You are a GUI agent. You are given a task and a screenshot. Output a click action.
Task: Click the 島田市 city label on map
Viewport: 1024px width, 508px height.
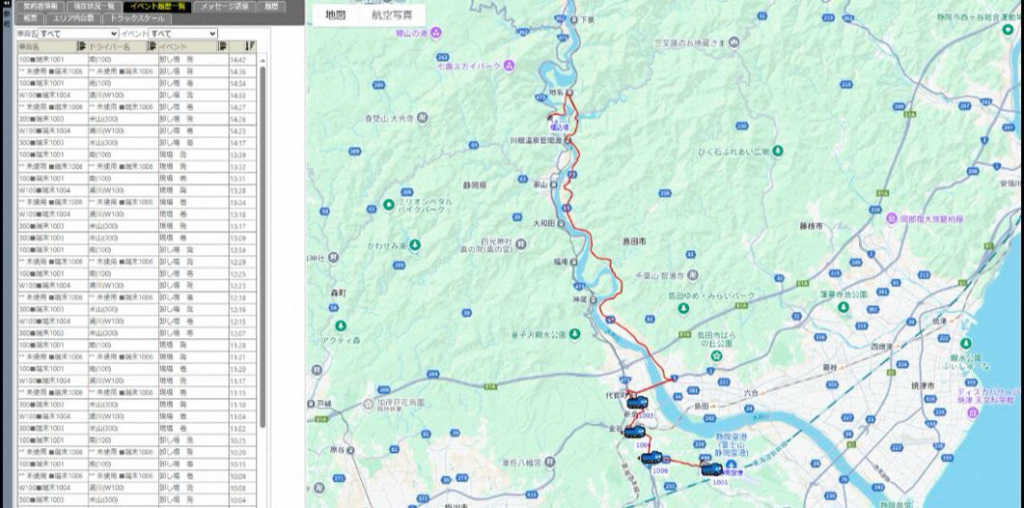coord(634,241)
